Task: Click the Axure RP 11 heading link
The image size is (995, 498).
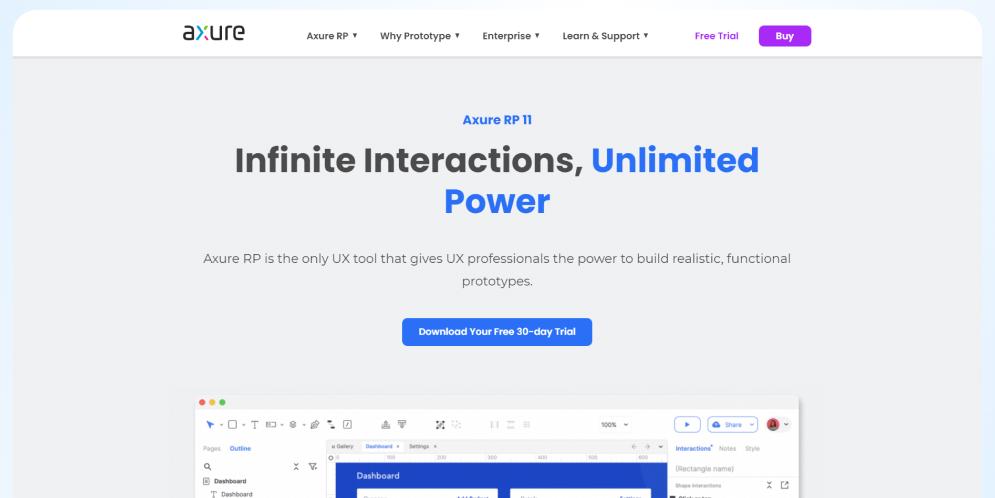Action: pos(497,120)
